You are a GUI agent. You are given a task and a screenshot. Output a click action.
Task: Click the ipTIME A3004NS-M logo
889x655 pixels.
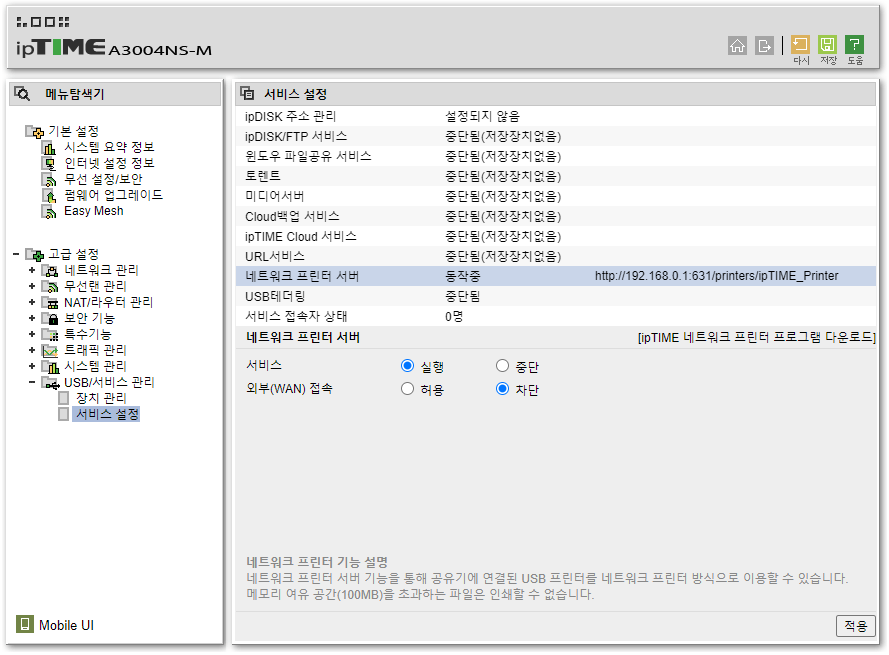(x=113, y=48)
